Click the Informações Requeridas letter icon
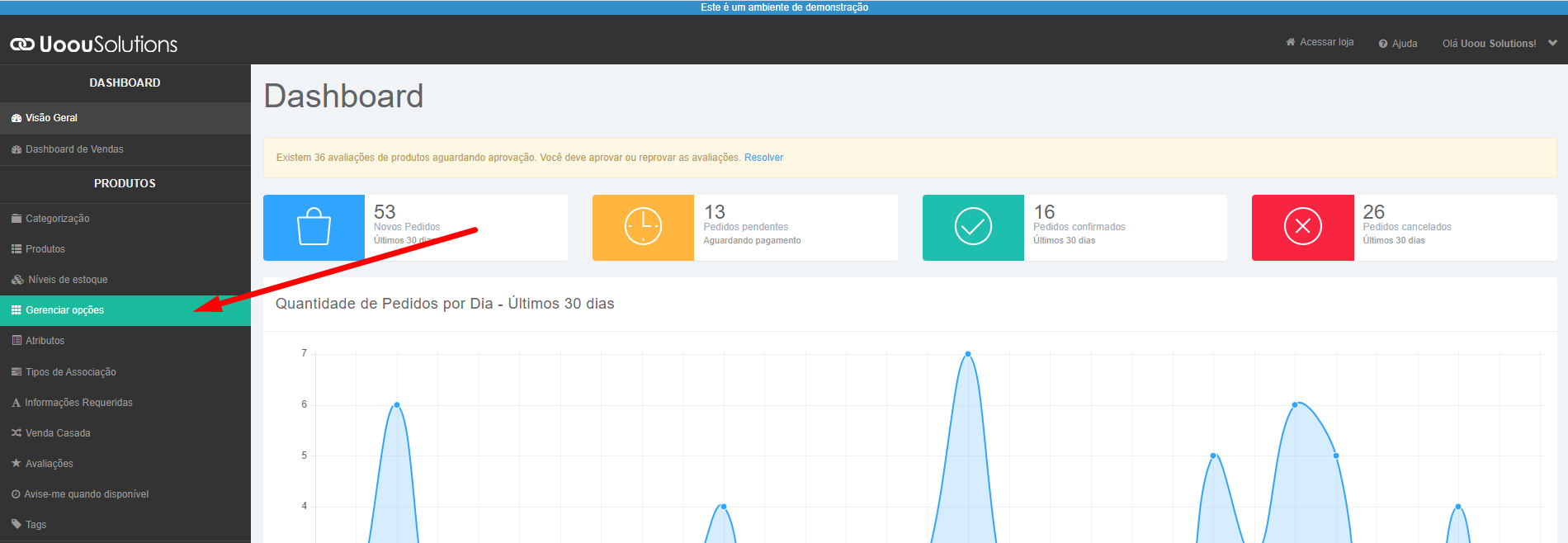 [x=16, y=403]
